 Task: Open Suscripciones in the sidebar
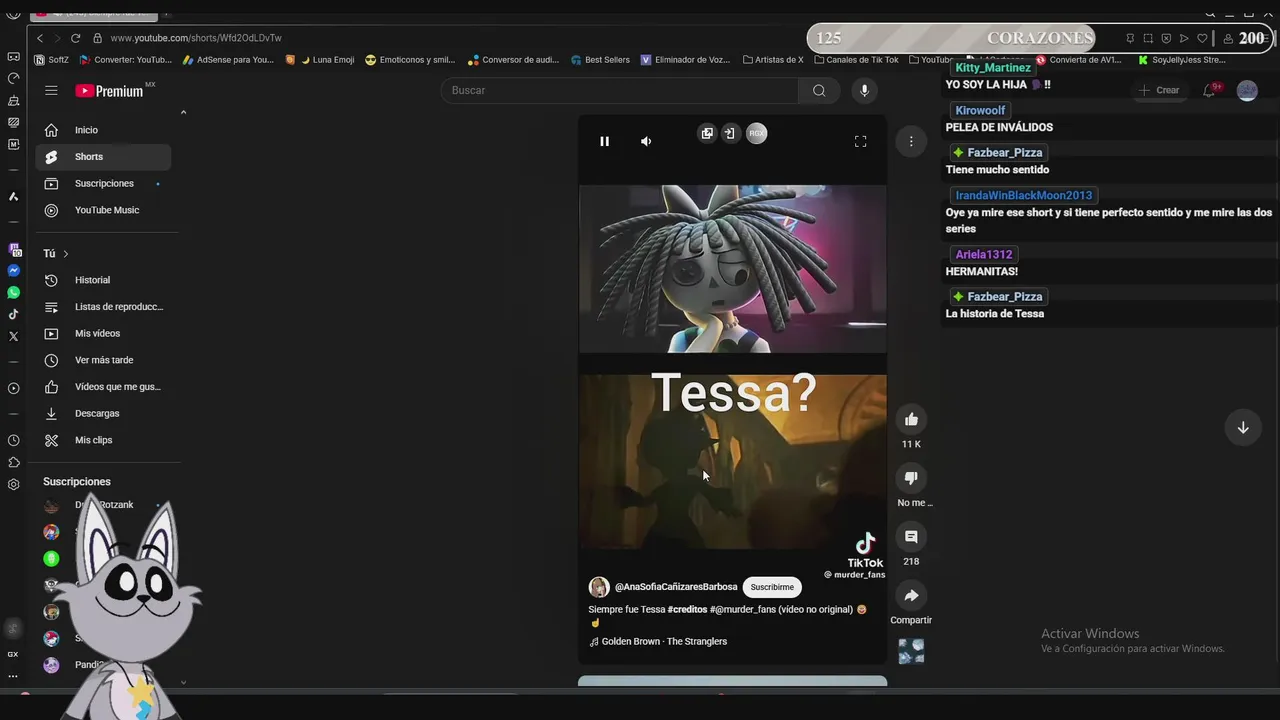pos(103,183)
